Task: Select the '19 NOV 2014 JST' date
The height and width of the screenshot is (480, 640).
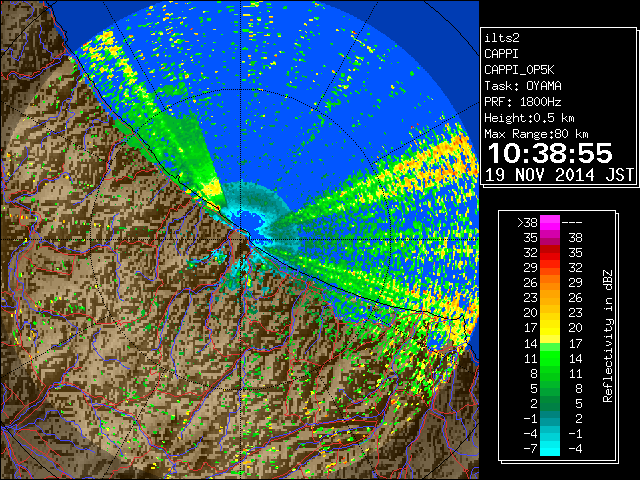Action: pyautogui.click(x=559, y=175)
